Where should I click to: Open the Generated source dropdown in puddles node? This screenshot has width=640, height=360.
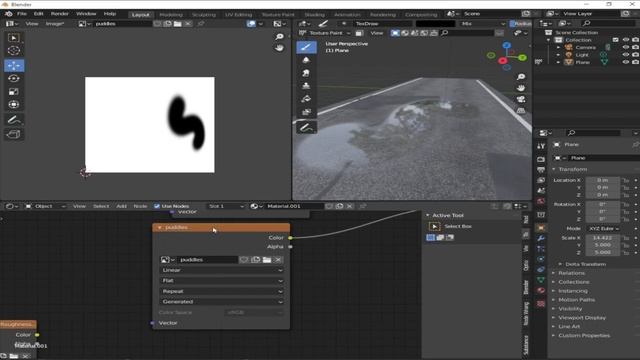222,302
